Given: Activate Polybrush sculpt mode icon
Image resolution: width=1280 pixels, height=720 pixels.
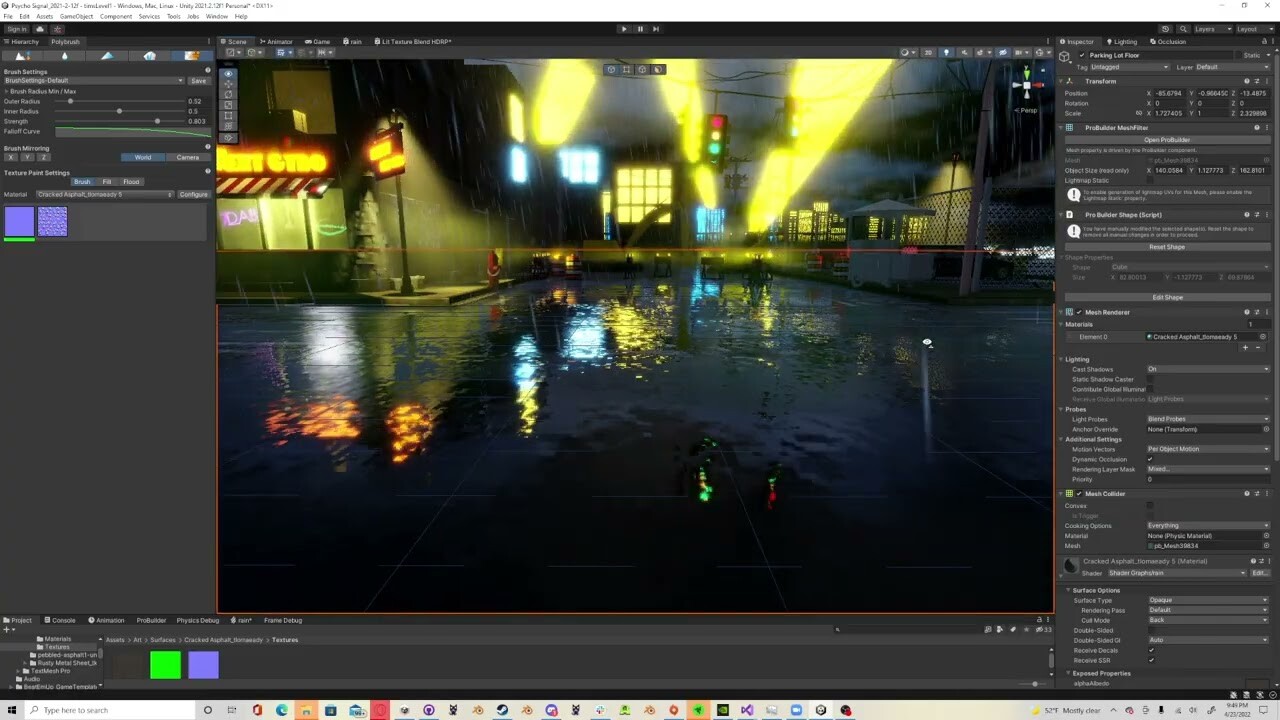Looking at the screenshot, I should pos(22,56).
